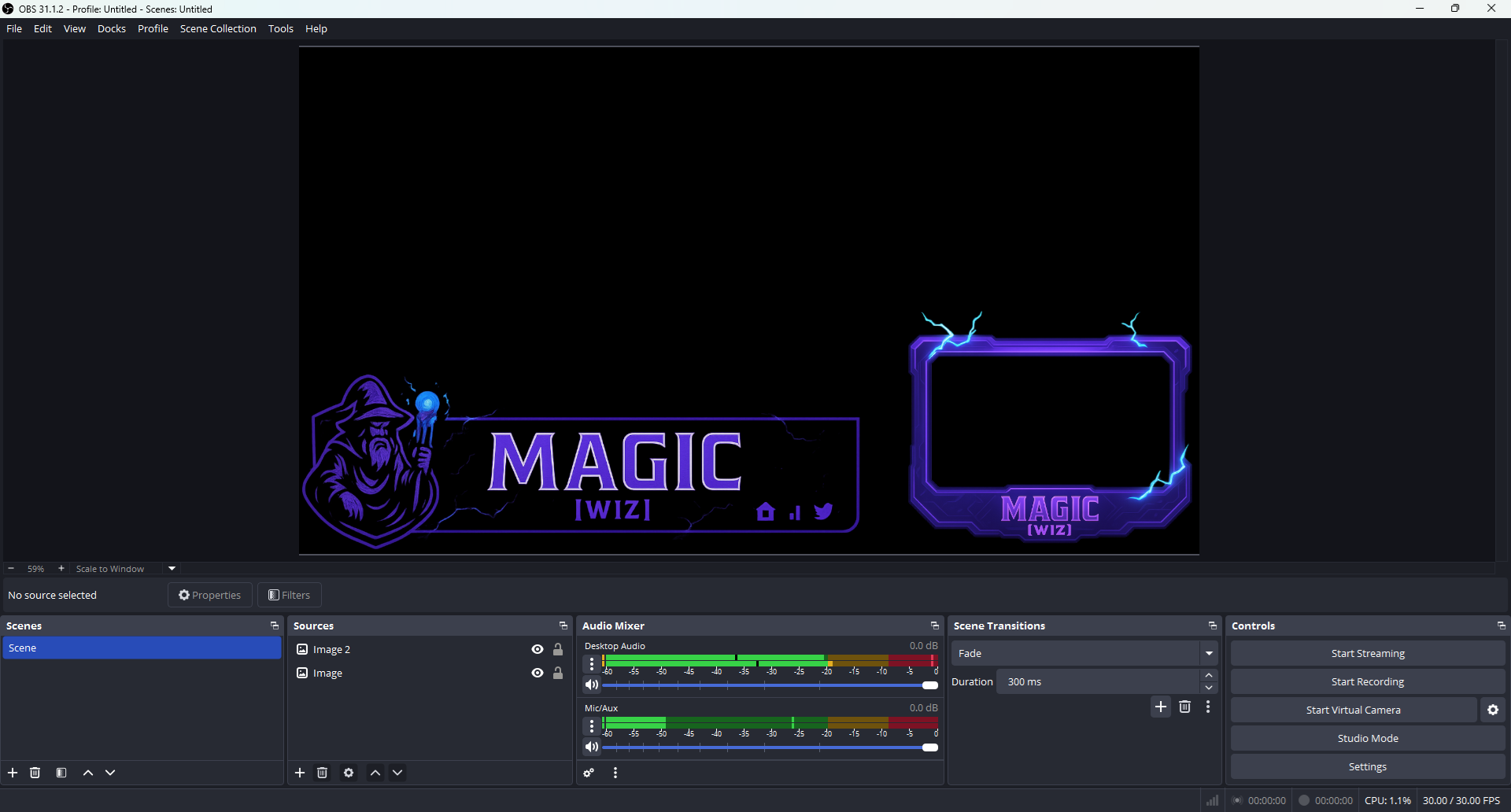Add a new source with plus icon
The image size is (1511, 812).
click(x=300, y=773)
